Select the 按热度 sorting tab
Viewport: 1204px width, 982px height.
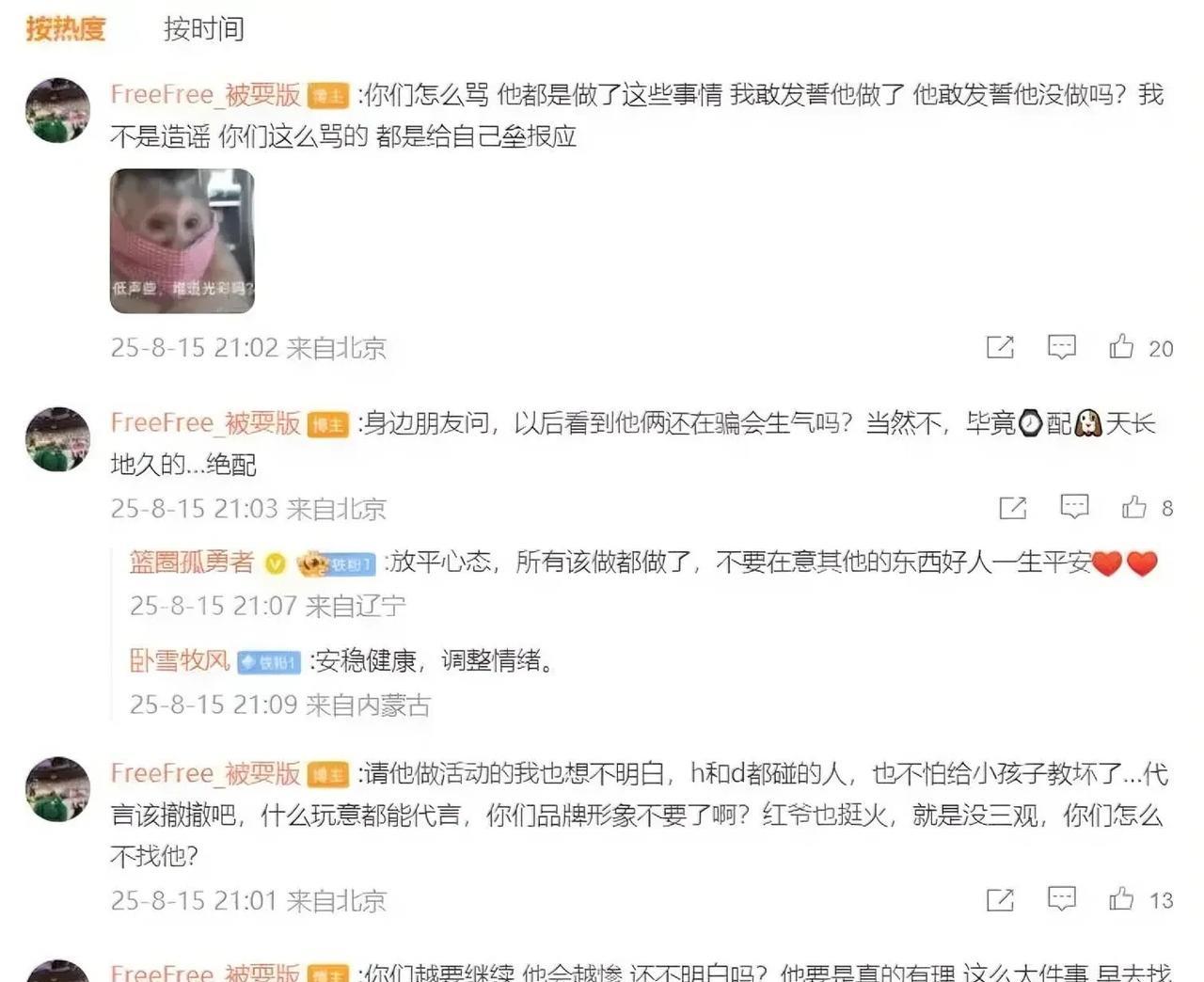click(65, 29)
